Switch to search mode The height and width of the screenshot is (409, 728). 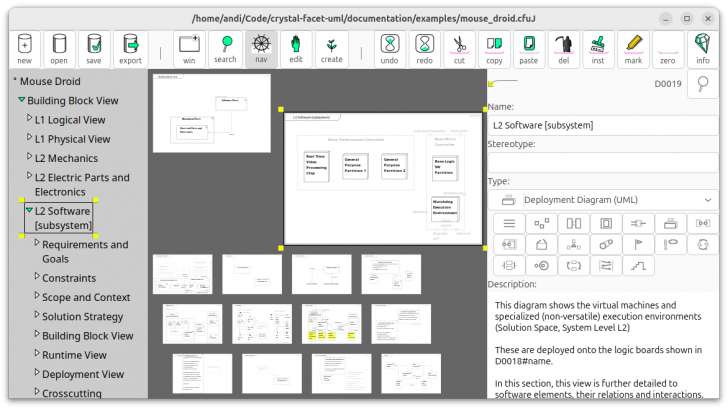pyautogui.click(x=225, y=49)
